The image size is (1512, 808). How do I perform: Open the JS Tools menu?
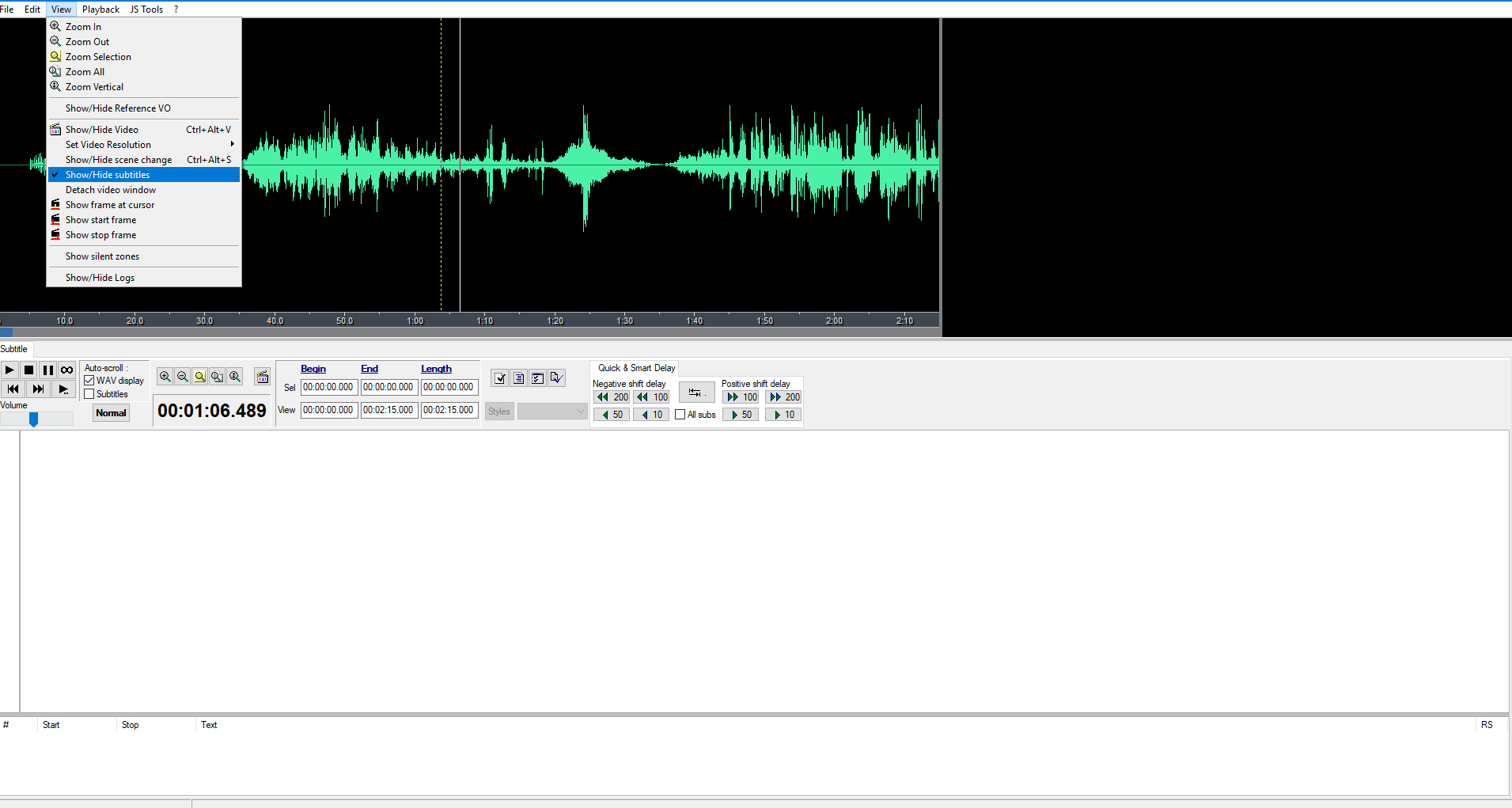point(146,9)
